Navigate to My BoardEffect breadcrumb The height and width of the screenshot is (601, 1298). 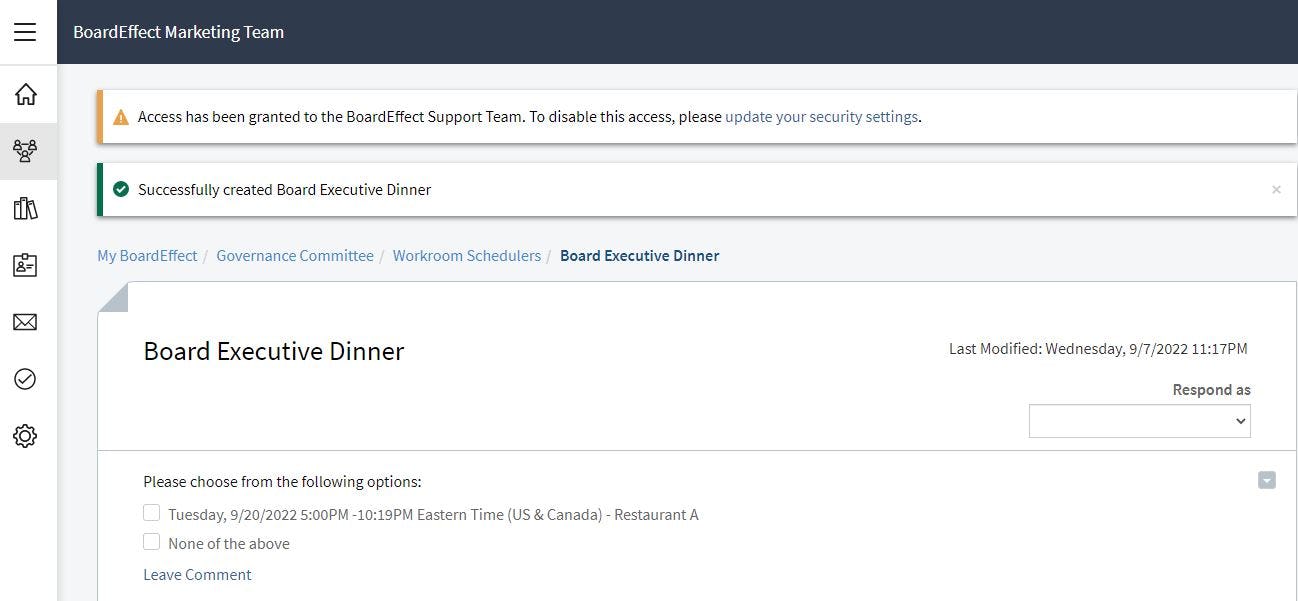147,256
